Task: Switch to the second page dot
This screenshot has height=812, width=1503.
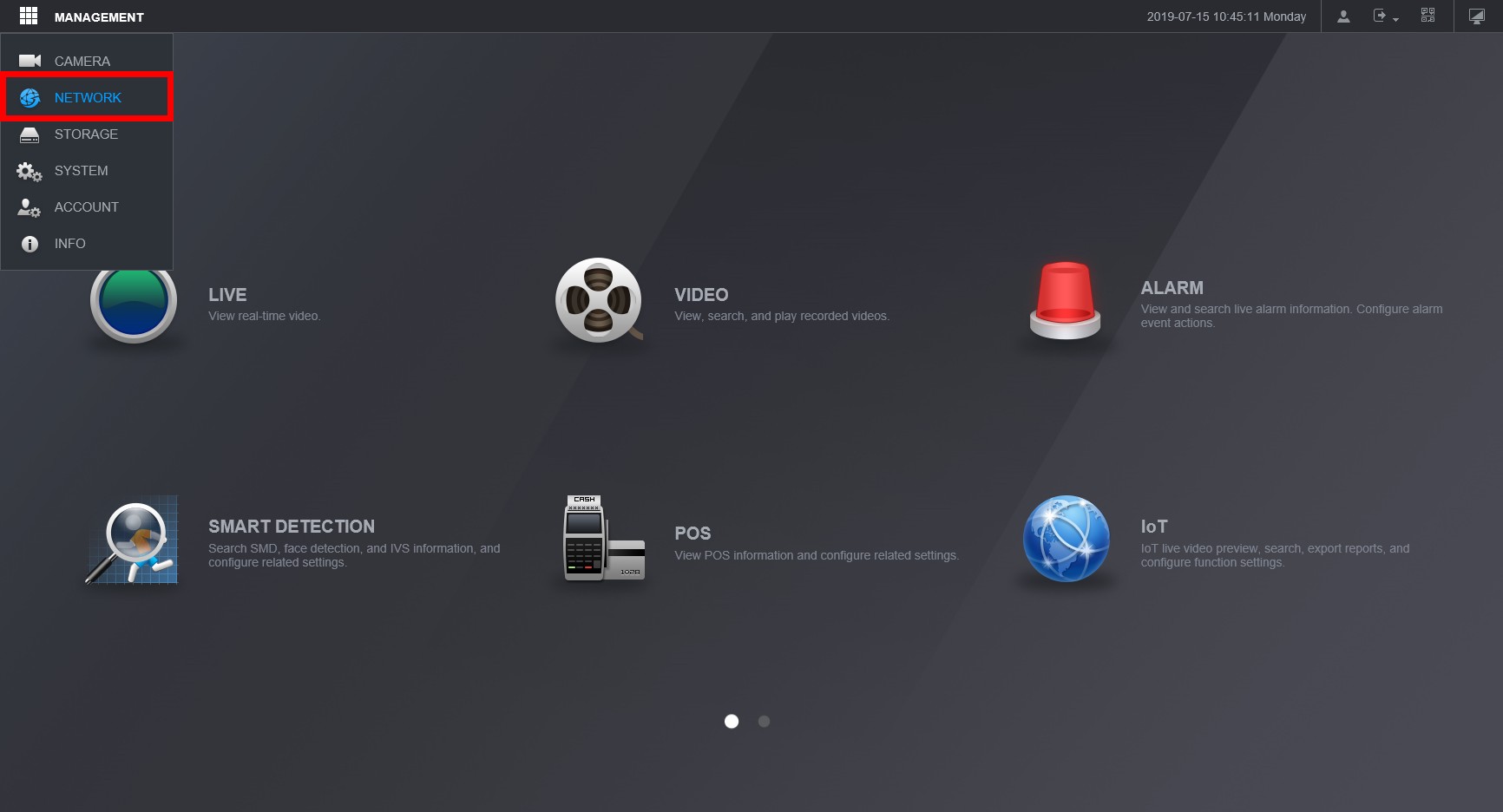Action: 764,721
